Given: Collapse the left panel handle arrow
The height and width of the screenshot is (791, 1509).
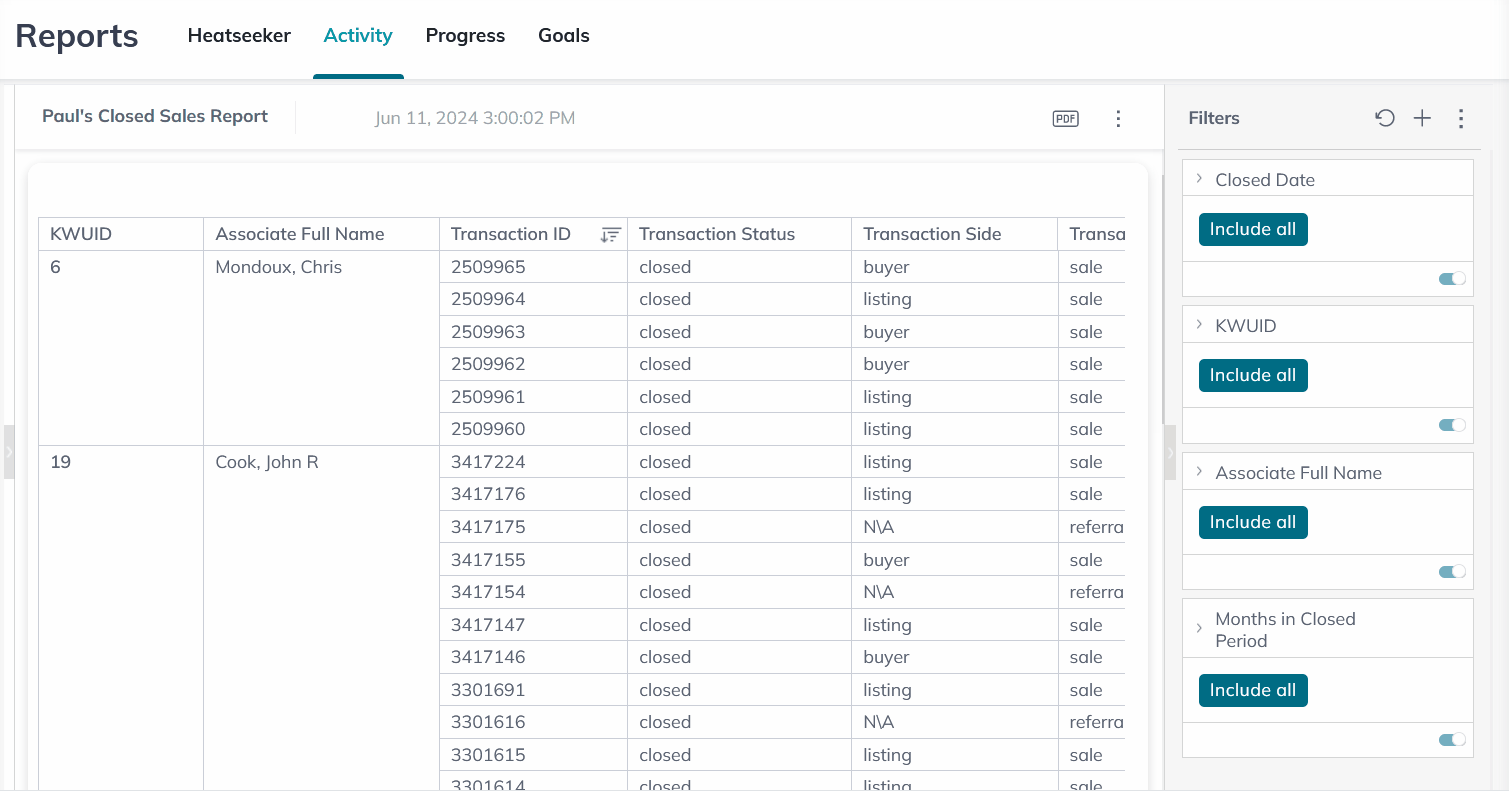Looking at the screenshot, I should (9, 452).
